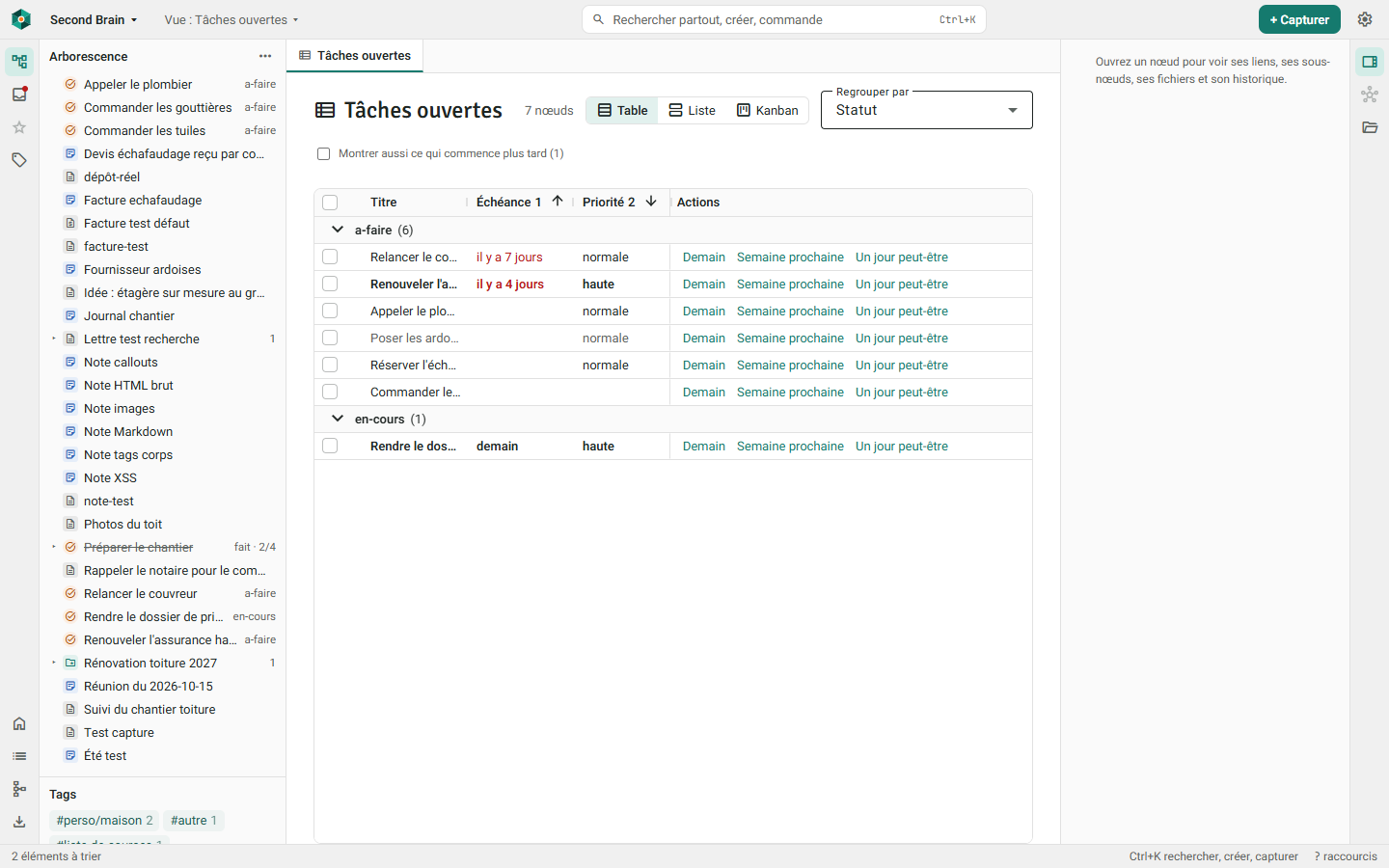Open the graph view icon in right rail
Viewport: 1389px width, 868px height.
(1370, 95)
